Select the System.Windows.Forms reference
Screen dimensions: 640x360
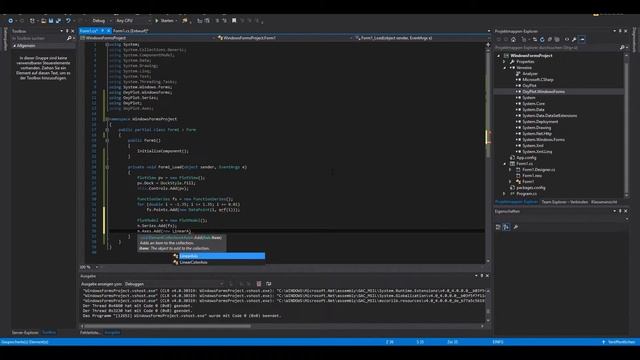[543, 140]
